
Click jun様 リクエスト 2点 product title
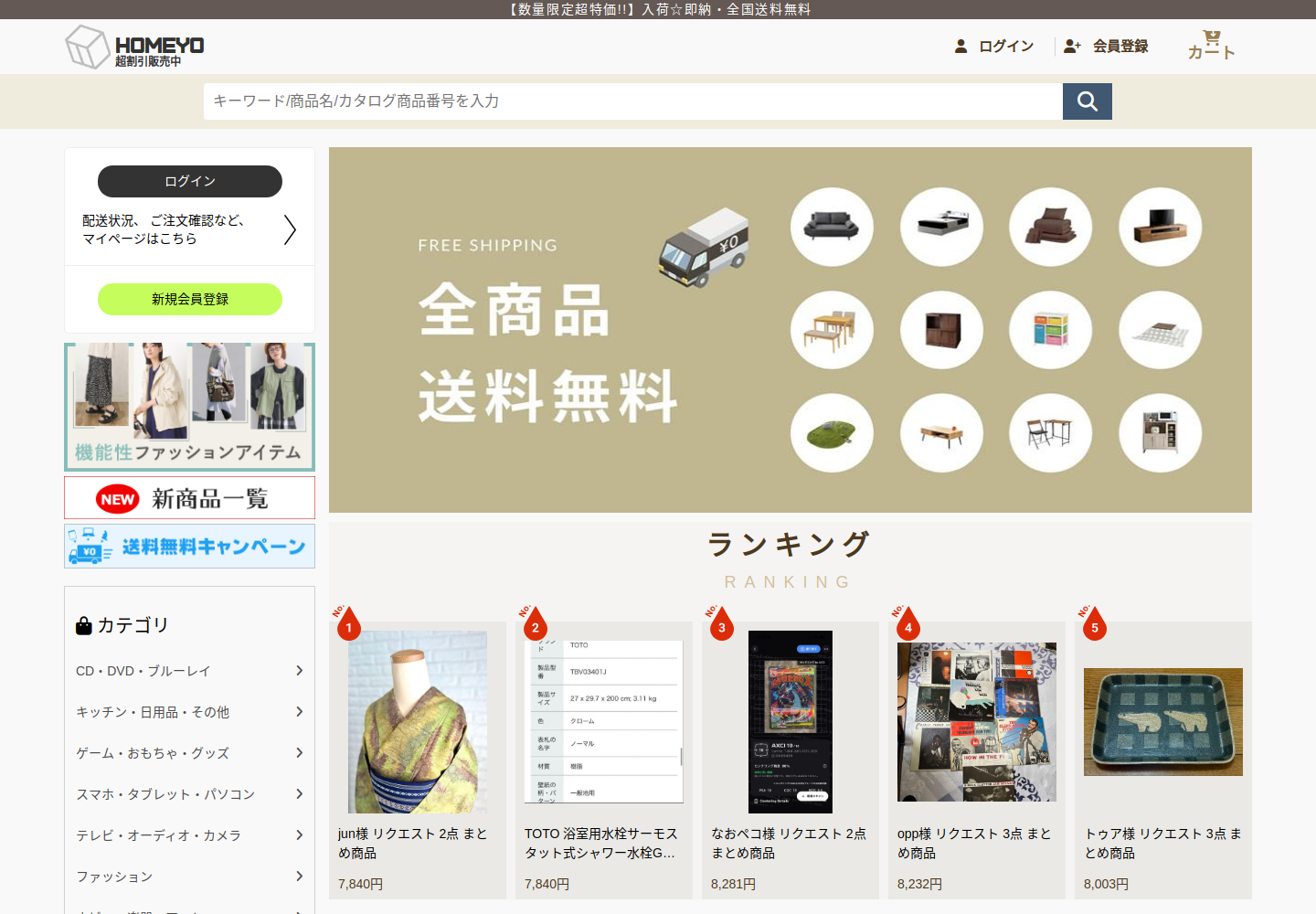pyautogui.click(x=413, y=843)
